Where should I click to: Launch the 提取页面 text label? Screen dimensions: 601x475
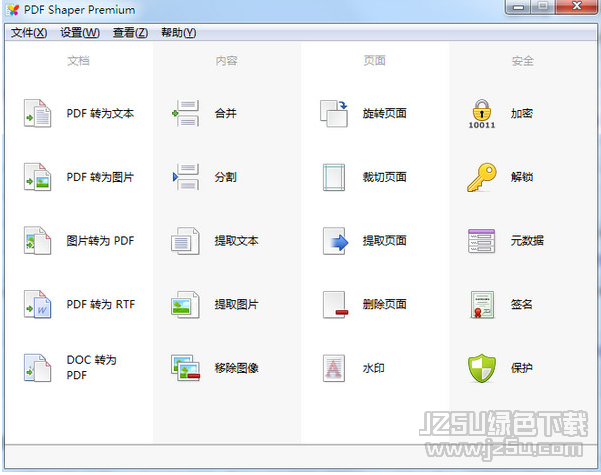click(385, 241)
